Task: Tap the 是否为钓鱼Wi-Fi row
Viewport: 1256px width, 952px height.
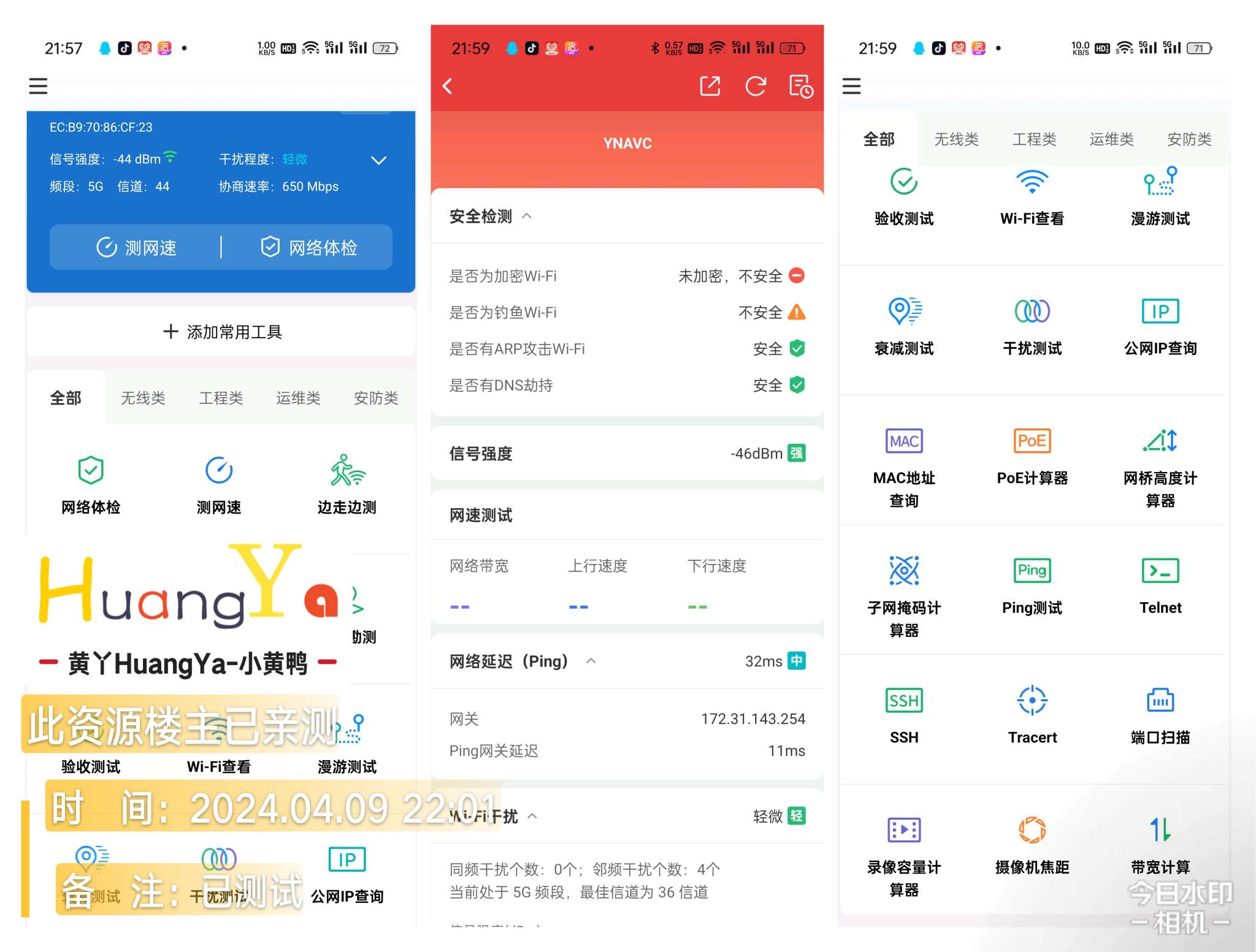Action: 627,312
